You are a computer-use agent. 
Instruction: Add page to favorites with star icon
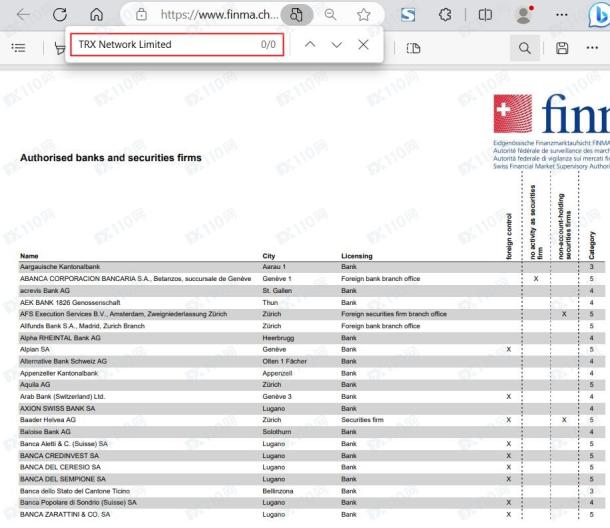tap(364, 15)
